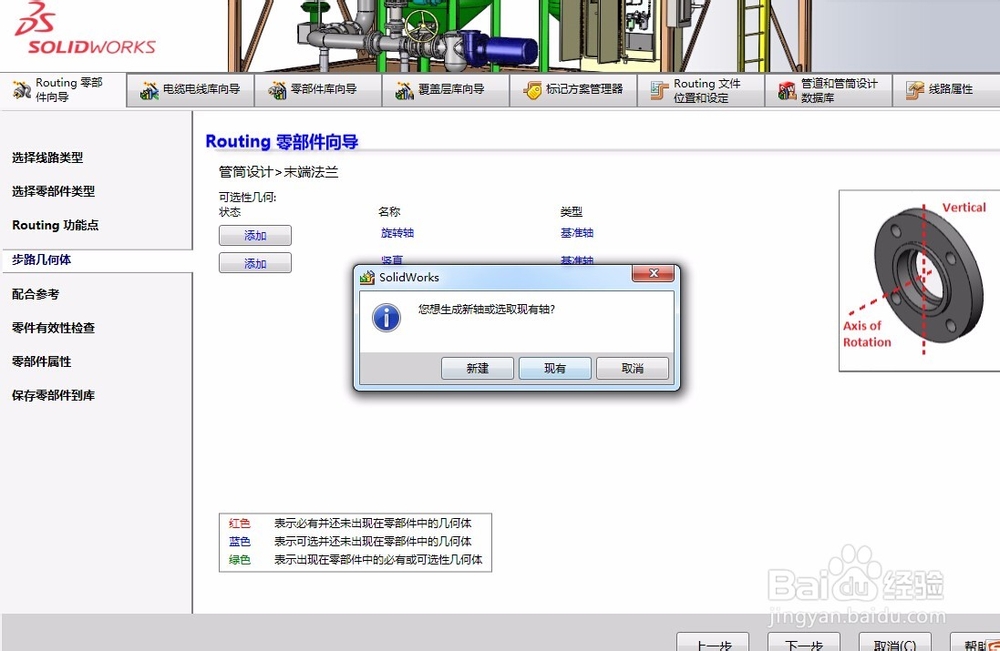Screen dimensions: 1000x651
Task: Click the SolidWorks dialog title icon
Action: 367,277
